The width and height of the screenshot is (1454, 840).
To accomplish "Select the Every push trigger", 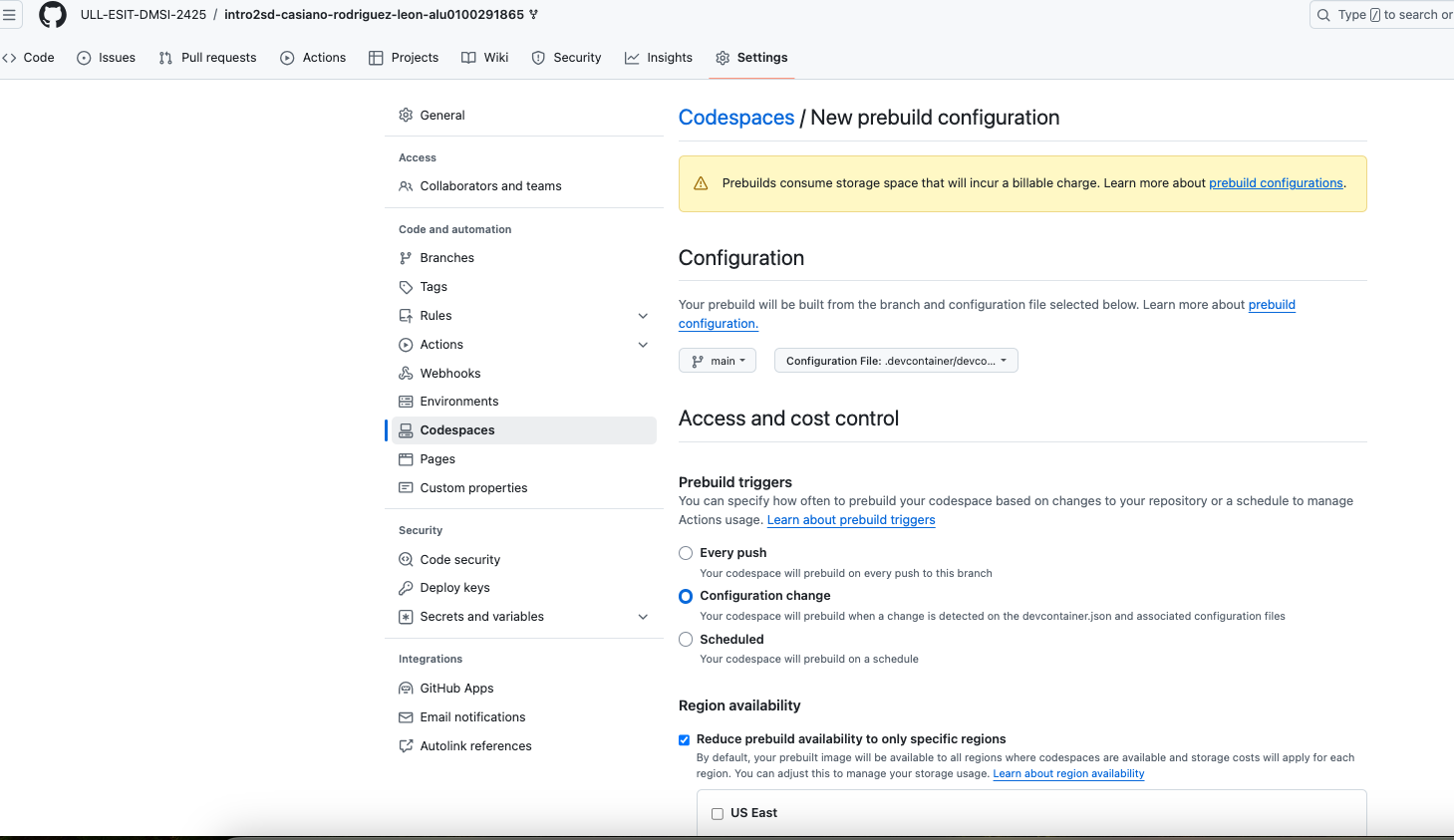I will coord(686,553).
